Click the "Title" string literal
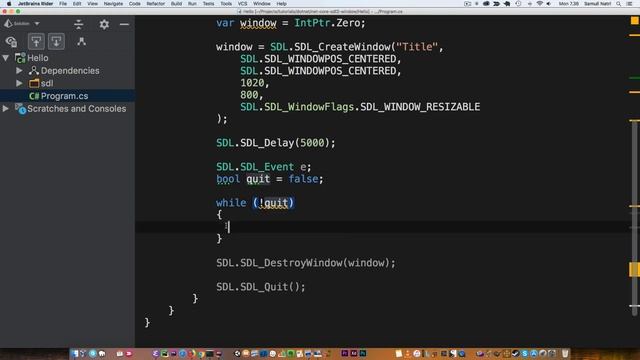The width and height of the screenshot is (640, 360). tap(417, 47)
